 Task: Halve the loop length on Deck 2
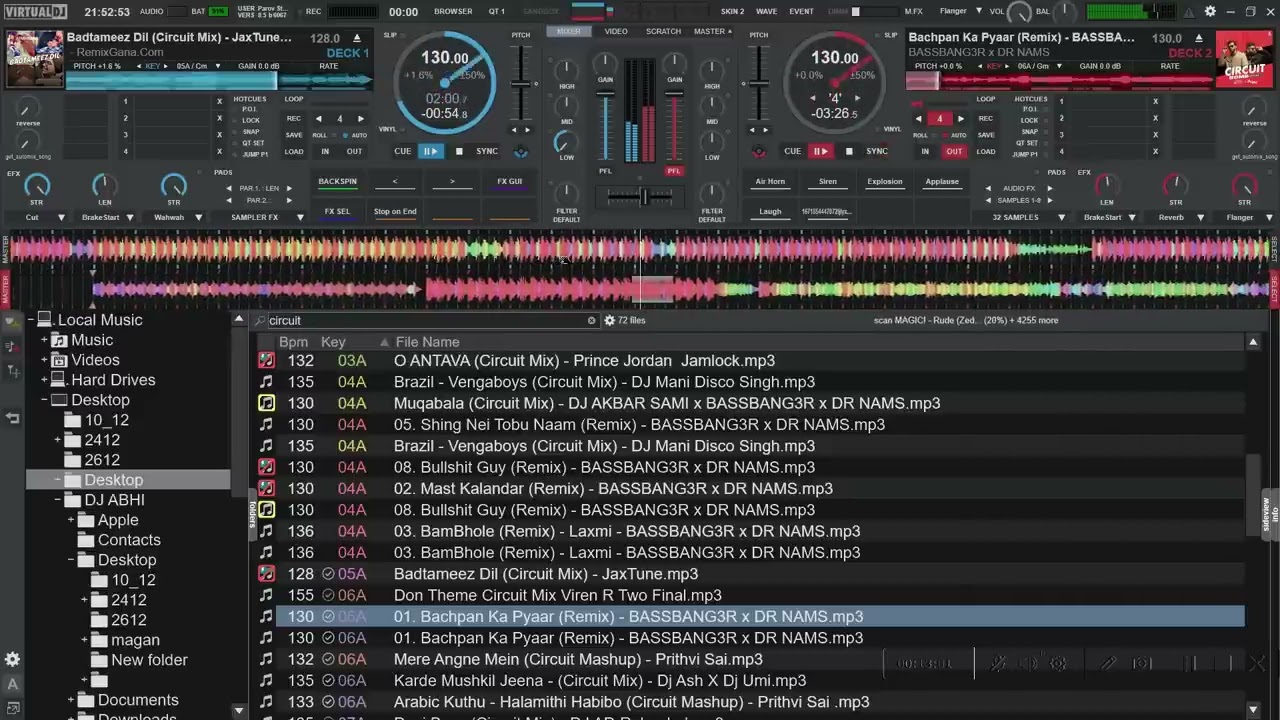coord(919,118)
